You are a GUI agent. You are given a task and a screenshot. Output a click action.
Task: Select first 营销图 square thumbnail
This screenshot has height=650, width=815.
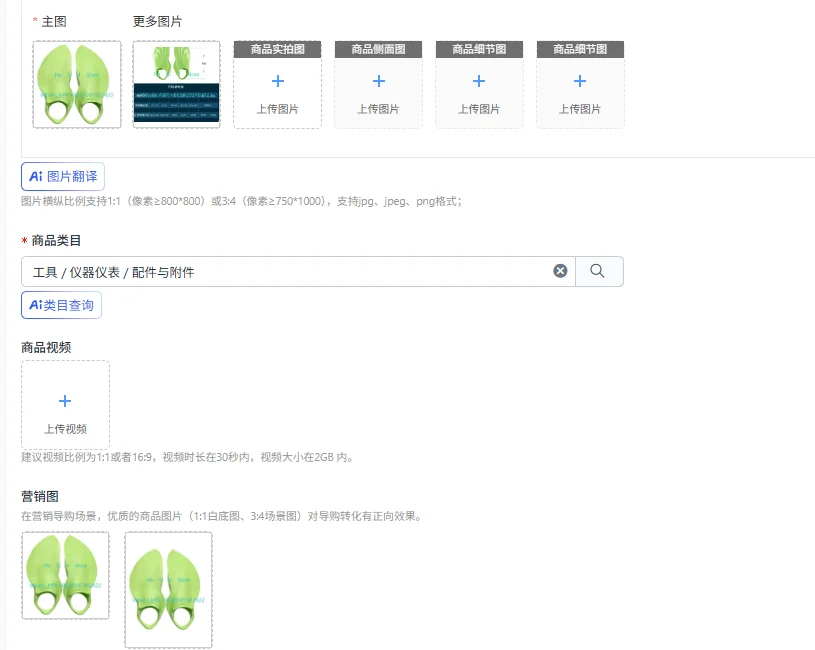point(65,575)
